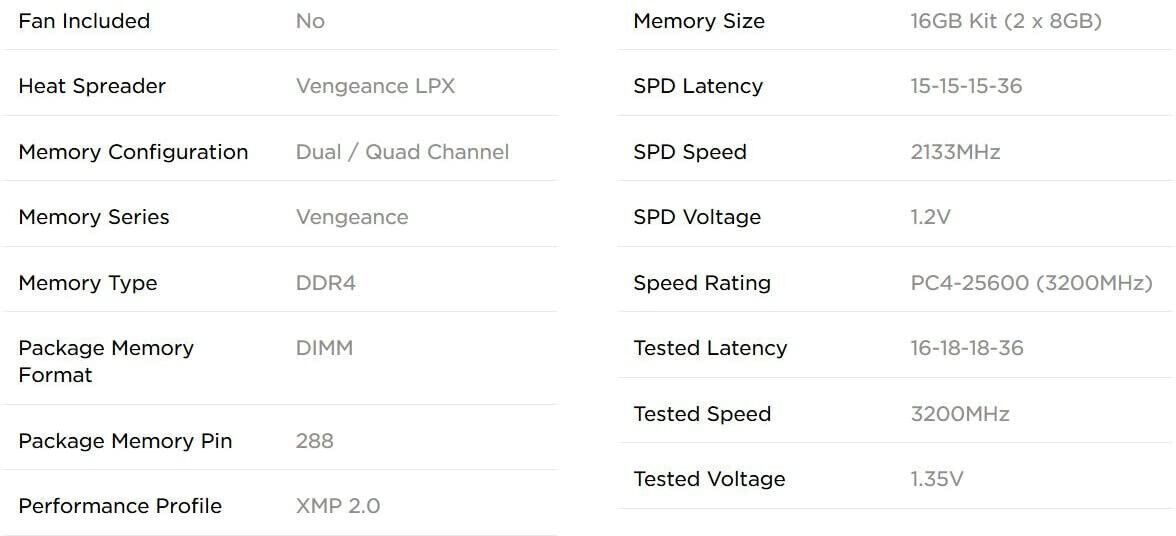This screenshot has height=536, width=1176.
Task: Click the PC4-25600 (3200MHz) speed rating
Action: 1031,283
